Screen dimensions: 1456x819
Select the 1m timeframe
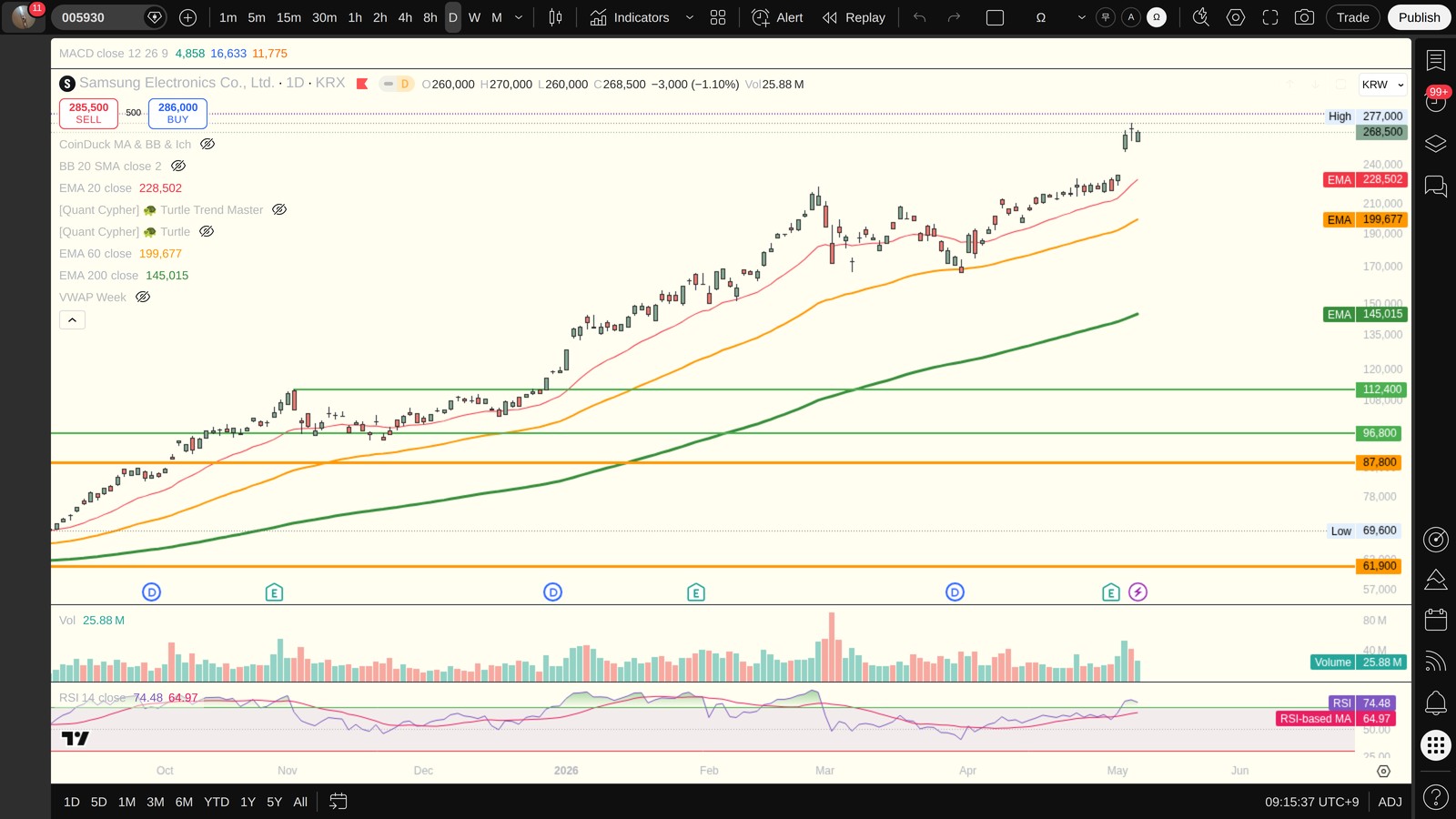pyautogui.click(x=227, y=17)
